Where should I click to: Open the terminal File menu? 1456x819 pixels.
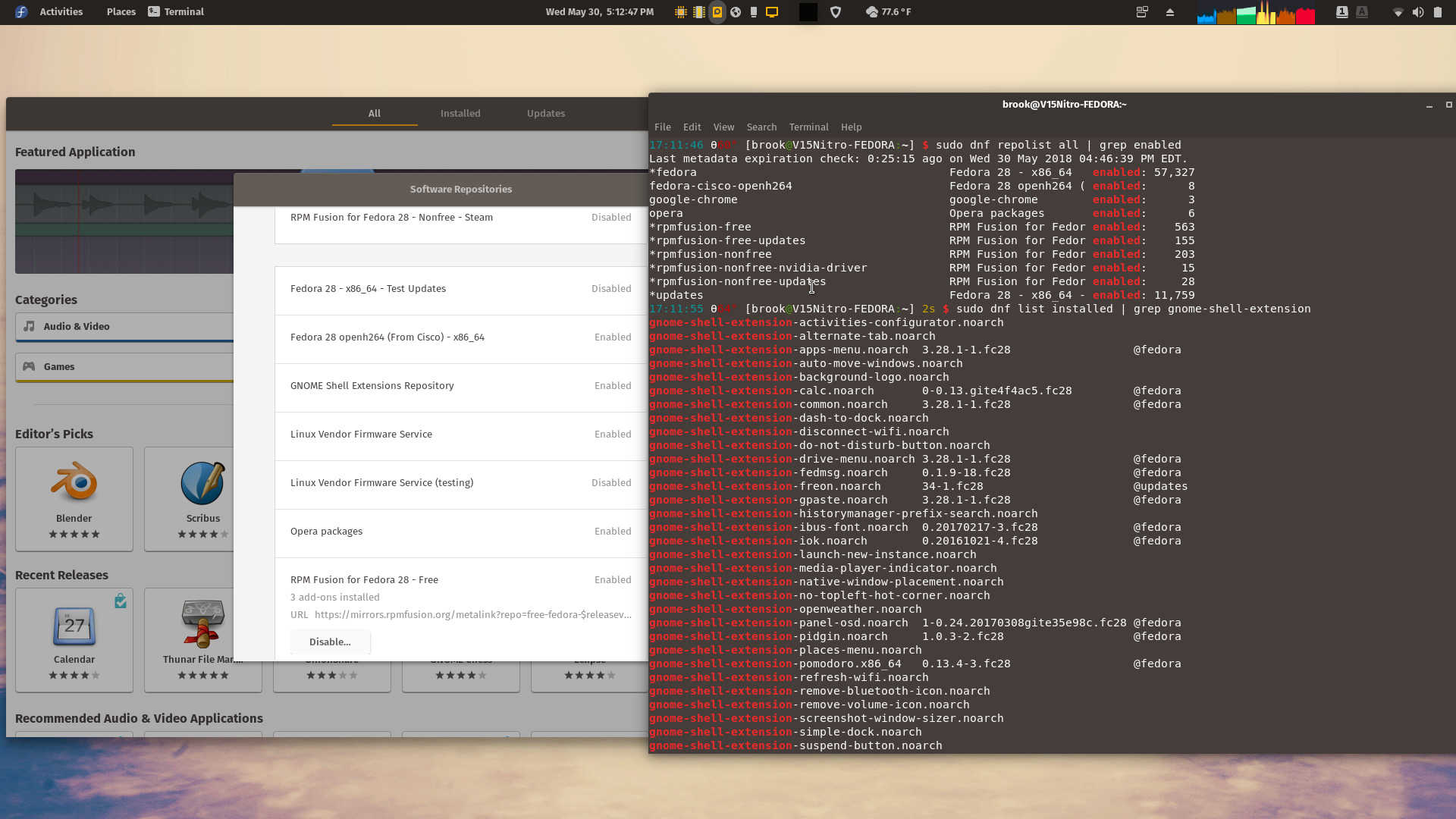tap(662, 127)
